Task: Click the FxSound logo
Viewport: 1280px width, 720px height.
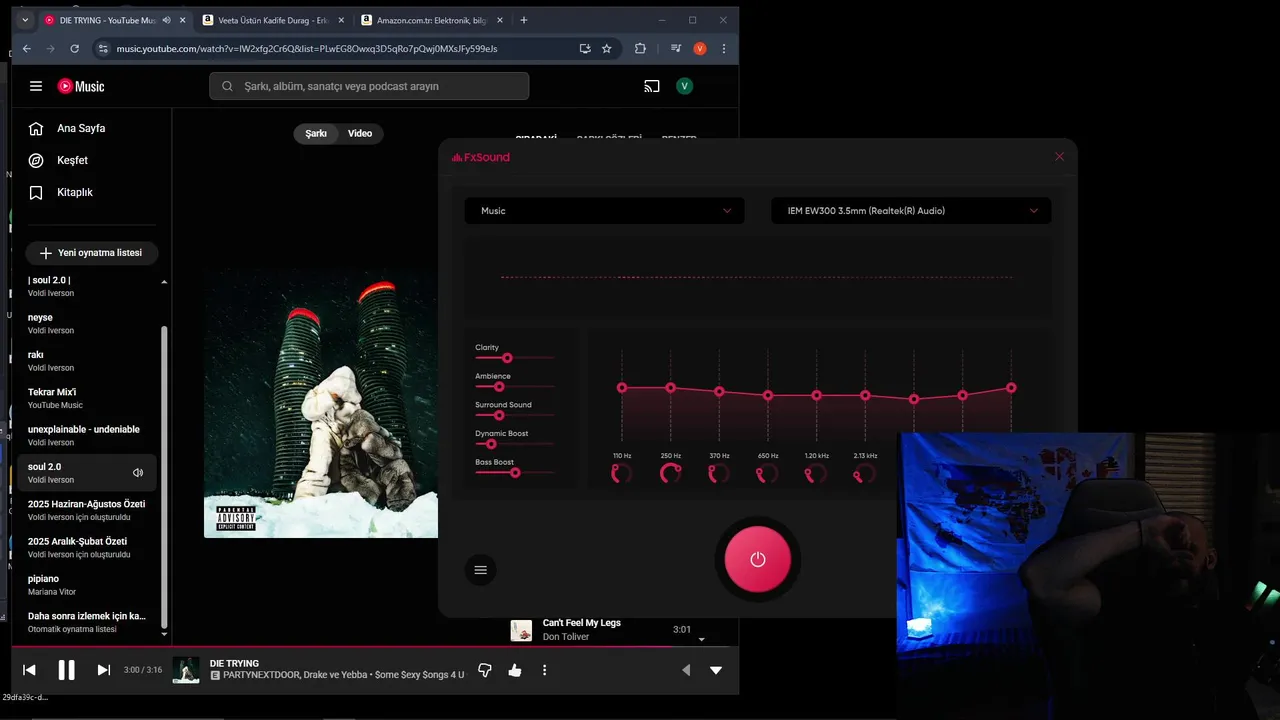Action: 481,157
